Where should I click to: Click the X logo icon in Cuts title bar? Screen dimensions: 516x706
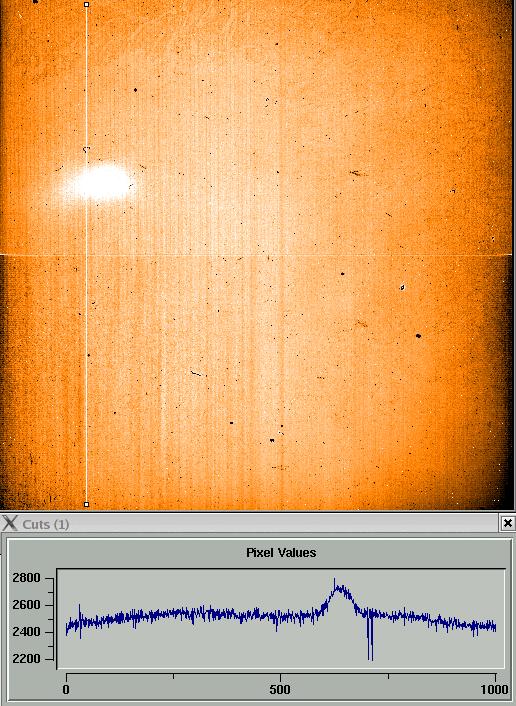[9, 523]
